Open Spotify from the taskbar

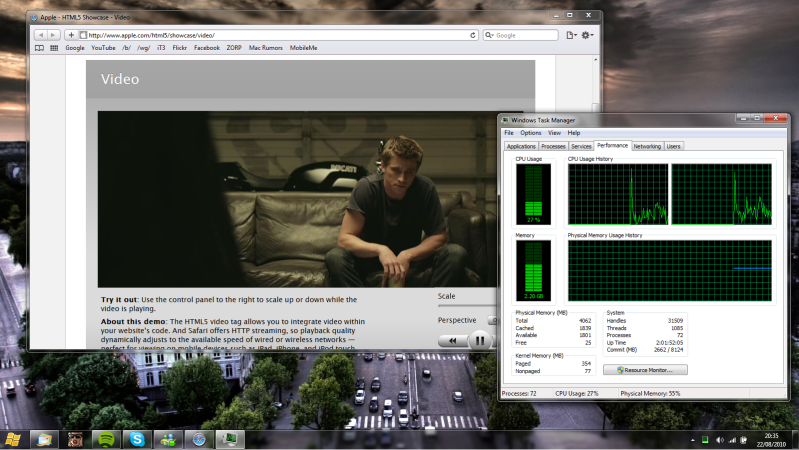coord(106,439)
